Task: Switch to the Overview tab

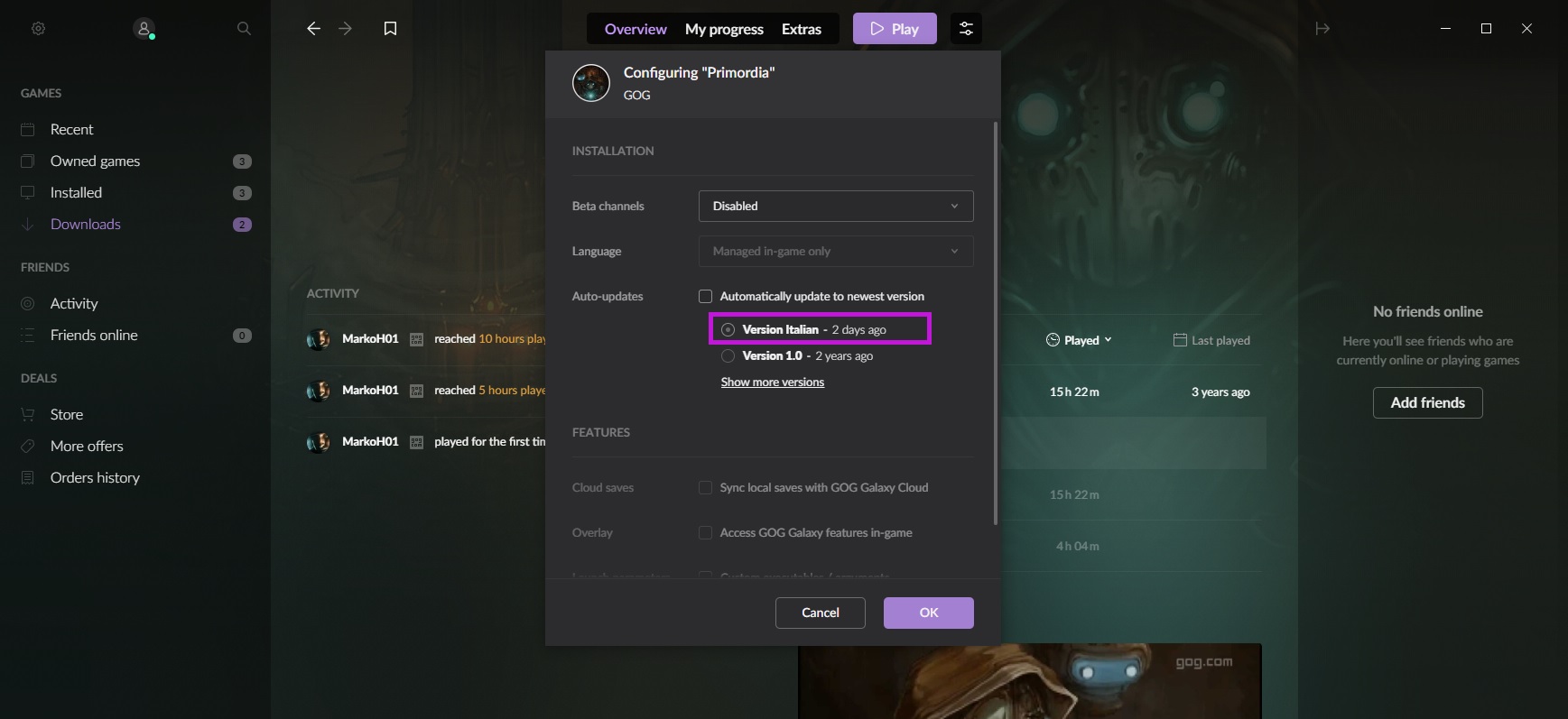Action: (x=636, y=29)
